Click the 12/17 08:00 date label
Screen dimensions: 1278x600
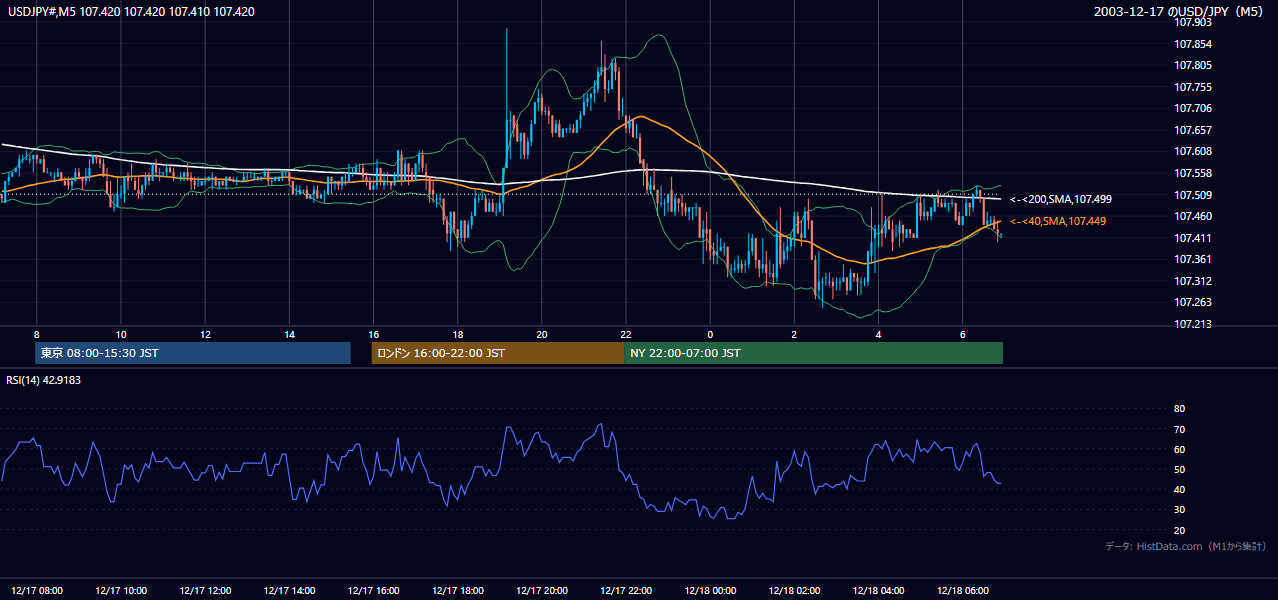click(x=37, y=591)
